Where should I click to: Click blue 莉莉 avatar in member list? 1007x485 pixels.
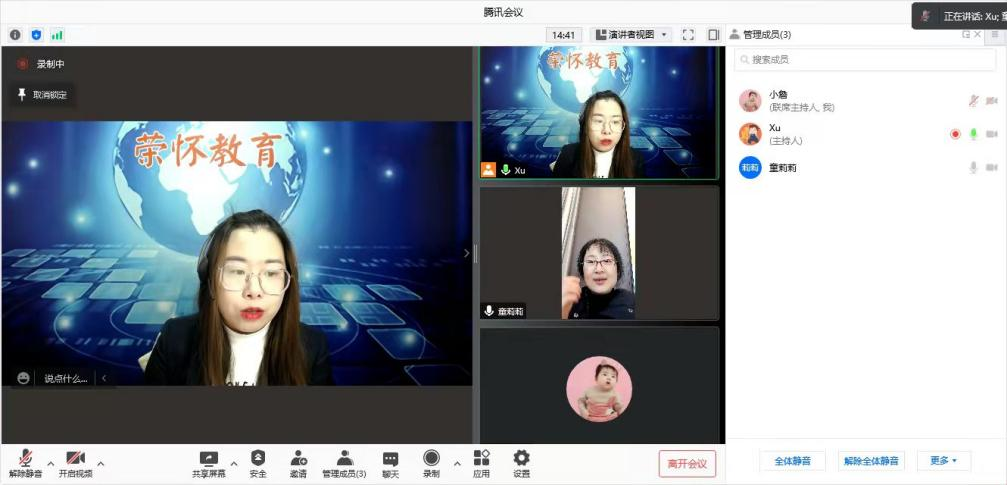tap(750, 168)
